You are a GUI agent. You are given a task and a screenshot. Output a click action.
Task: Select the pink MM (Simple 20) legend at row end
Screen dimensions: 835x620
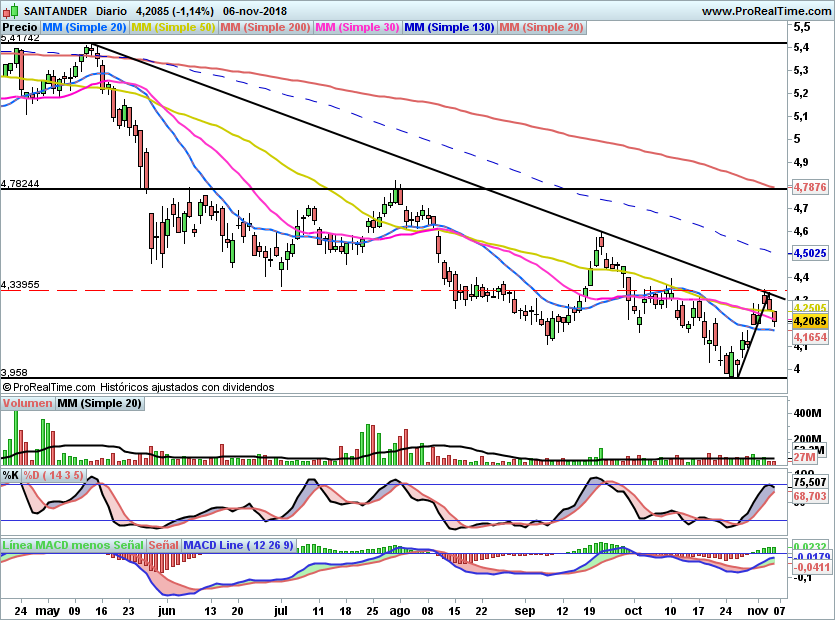(541, 27)
